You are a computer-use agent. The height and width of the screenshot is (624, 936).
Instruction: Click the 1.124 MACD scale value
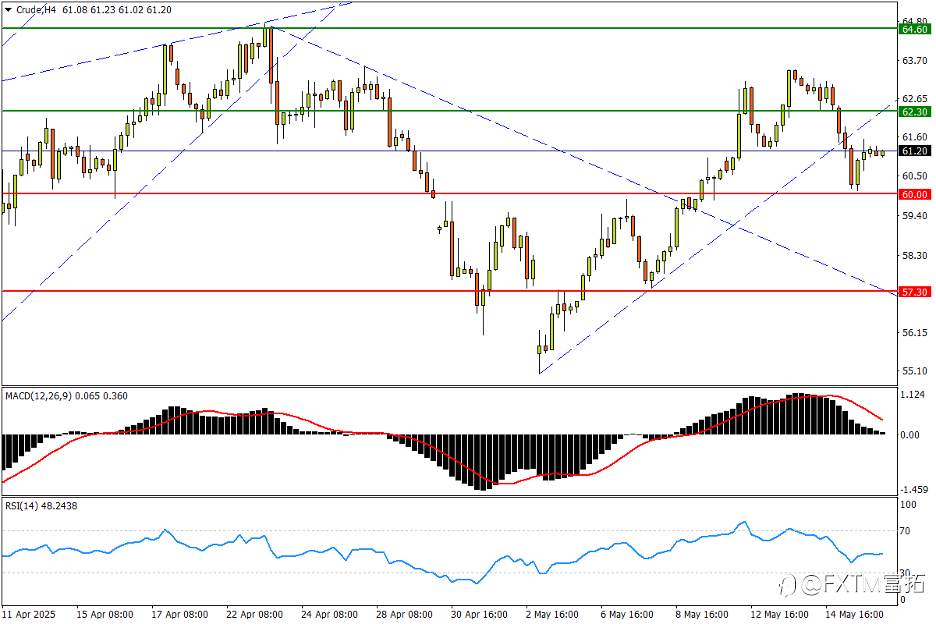point(913,395)
